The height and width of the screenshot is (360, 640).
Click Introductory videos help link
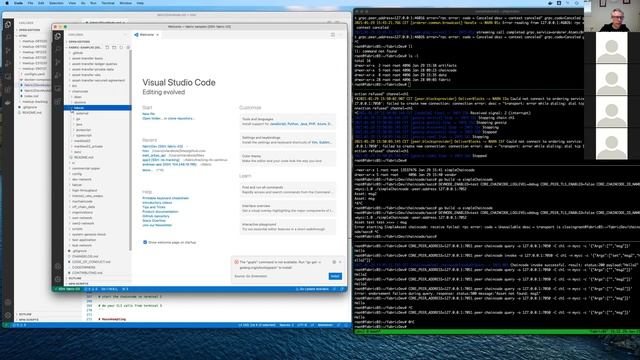tap(157, 202)
